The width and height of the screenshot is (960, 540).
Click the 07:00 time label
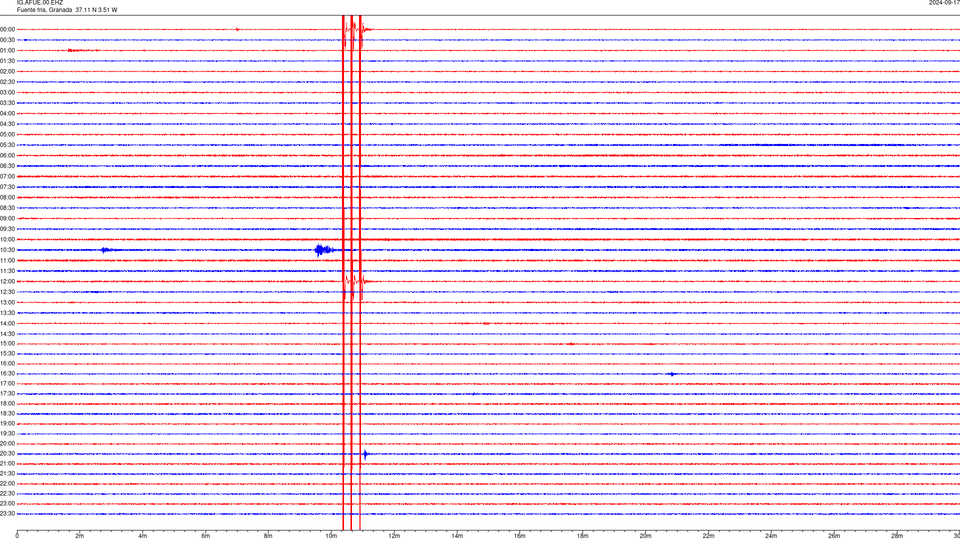(x=8, y=176)
